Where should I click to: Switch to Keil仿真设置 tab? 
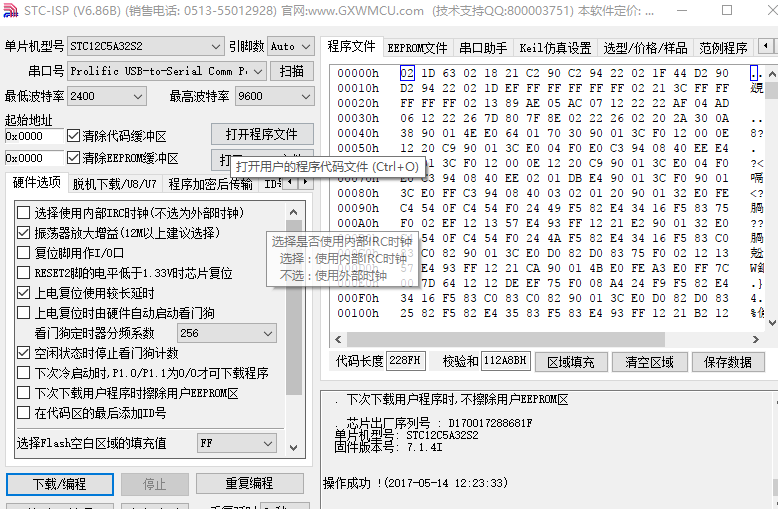pos(555,48)
